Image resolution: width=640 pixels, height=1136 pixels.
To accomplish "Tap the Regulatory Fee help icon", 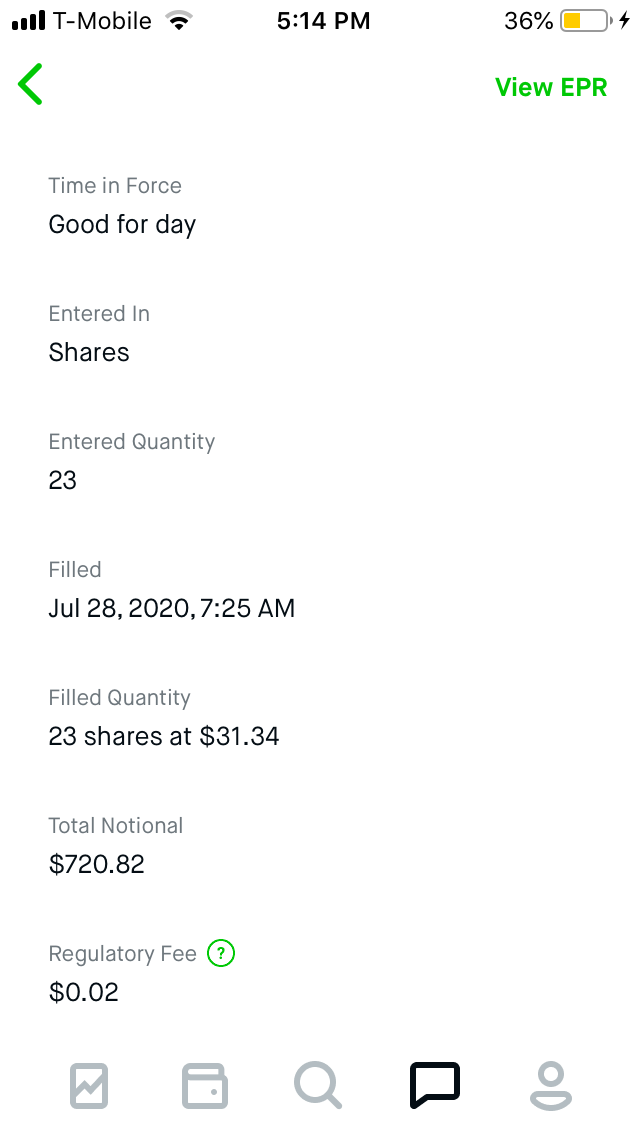I will click(x=221, y=954).
